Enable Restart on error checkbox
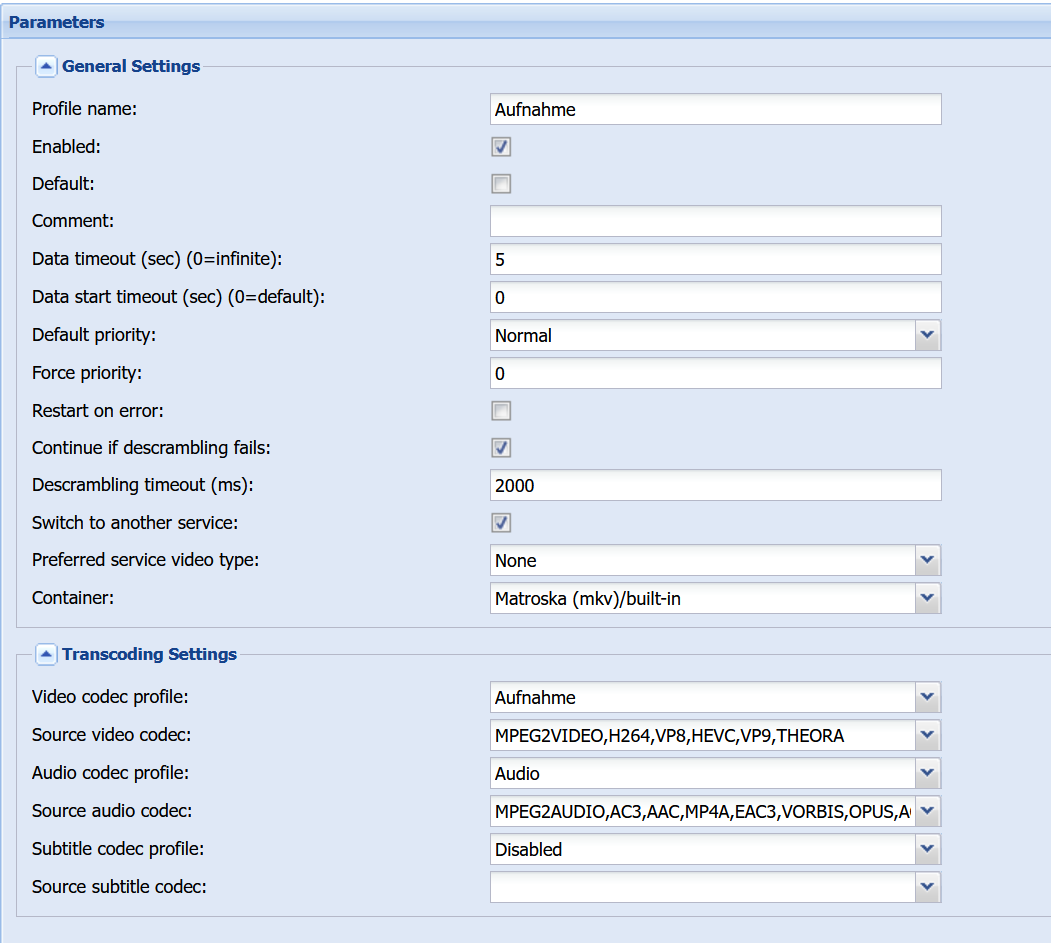The height and width of the screenshot is (943, 1051). (x=501, y=411)
